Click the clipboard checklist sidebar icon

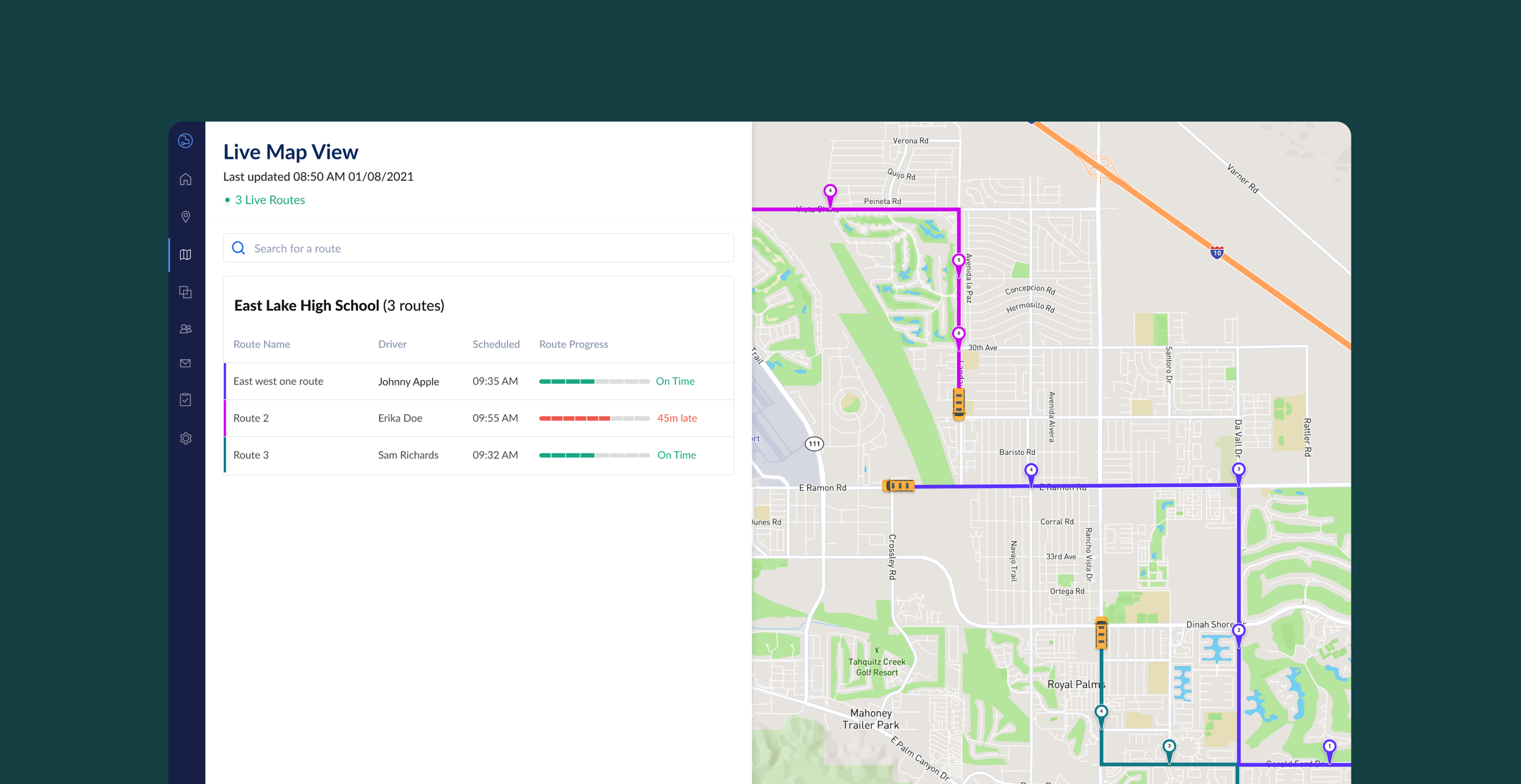[186, 400]
